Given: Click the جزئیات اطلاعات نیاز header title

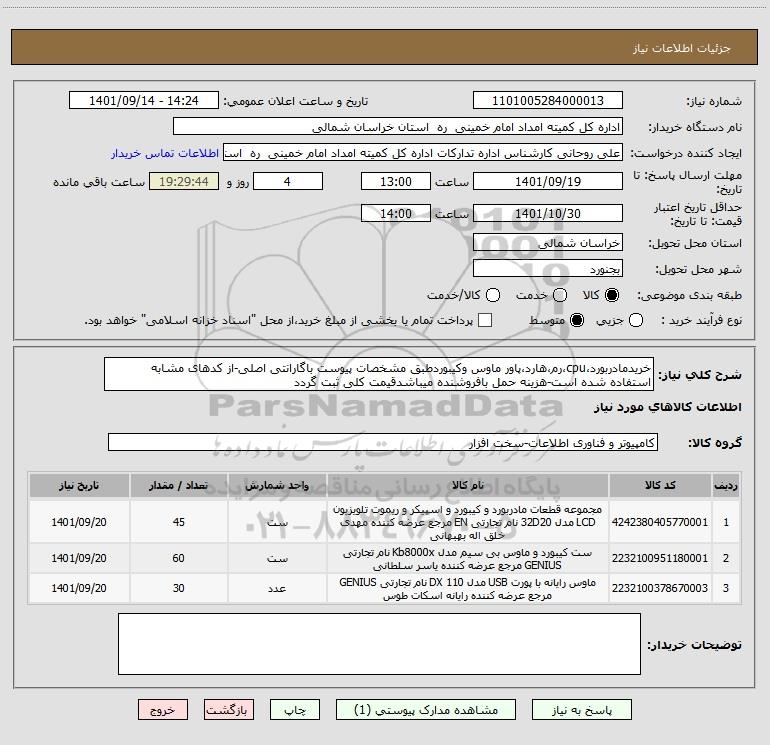Looking at the screenshot, I should [682, 48].
